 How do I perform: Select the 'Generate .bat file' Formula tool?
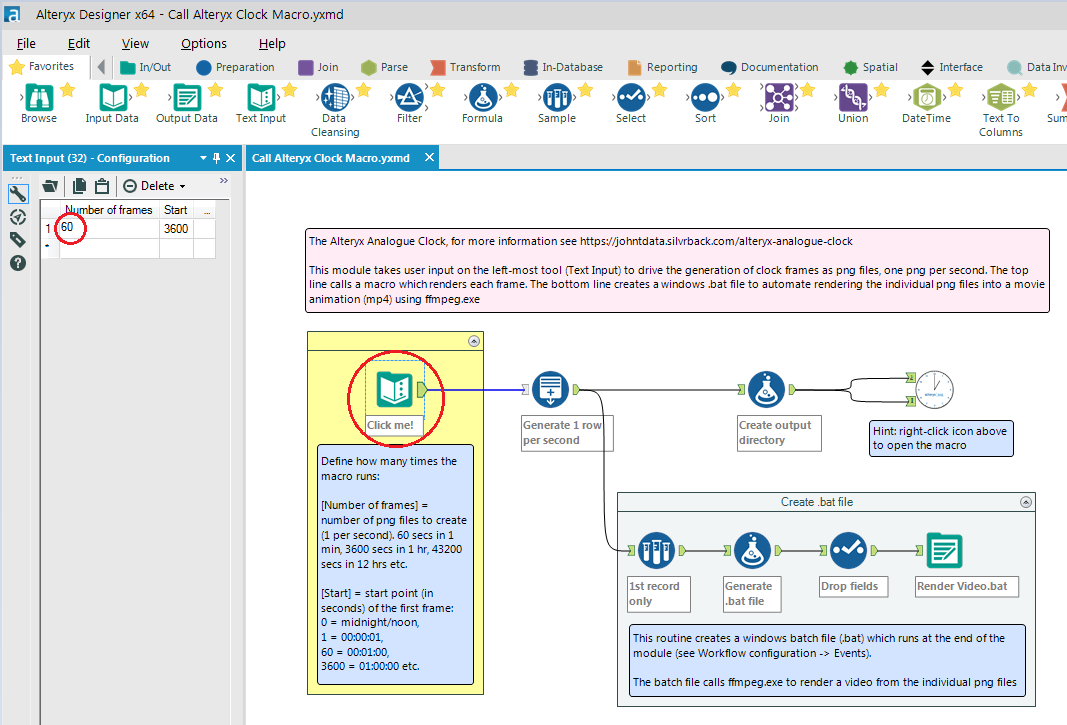tap(752, 551)
